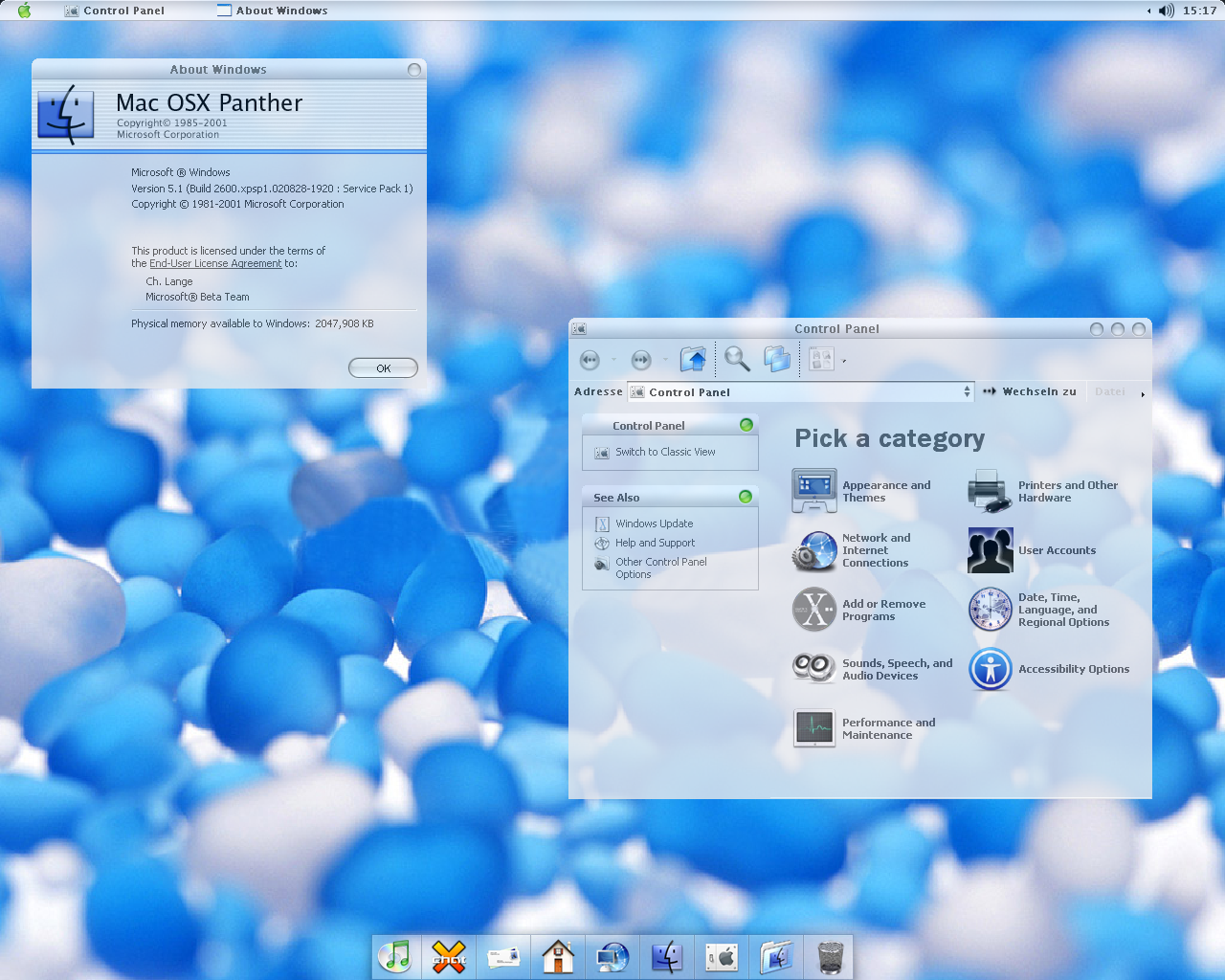1225x980 pixels.
Task: Expand the address bar dropdown
Action: coord(967,391)
